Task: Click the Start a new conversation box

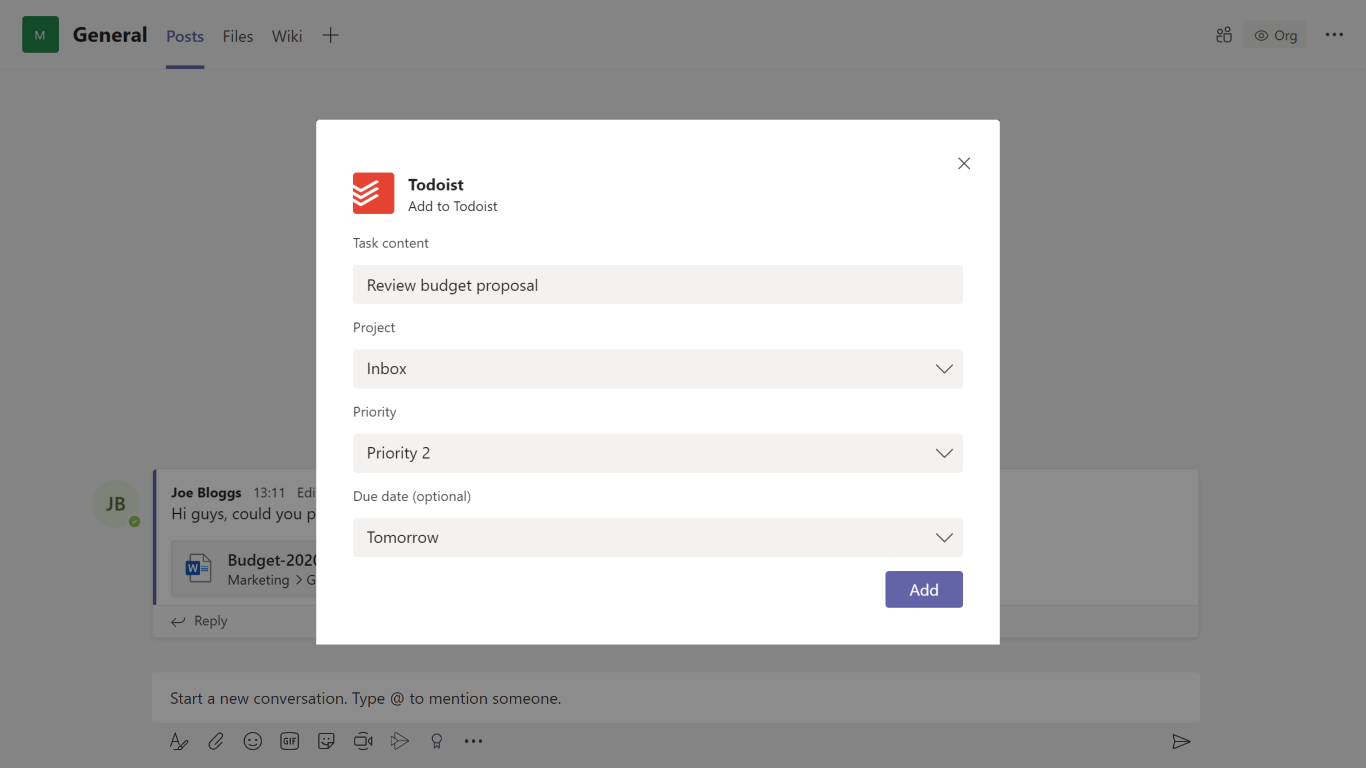Action: [x=675, y=698]
